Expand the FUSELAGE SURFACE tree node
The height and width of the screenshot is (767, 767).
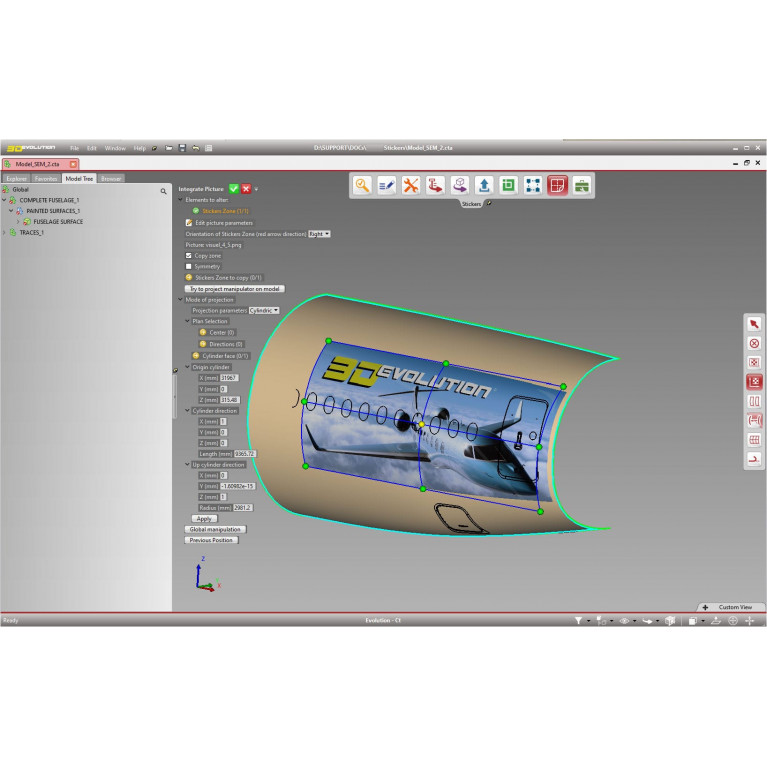click(18, 222)
